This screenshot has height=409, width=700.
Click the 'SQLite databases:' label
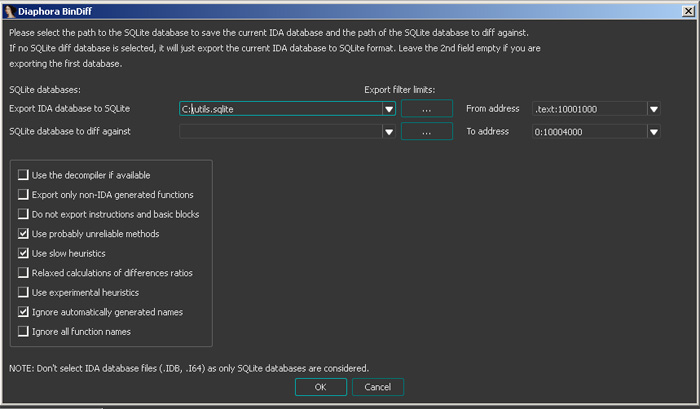point(45,90)
